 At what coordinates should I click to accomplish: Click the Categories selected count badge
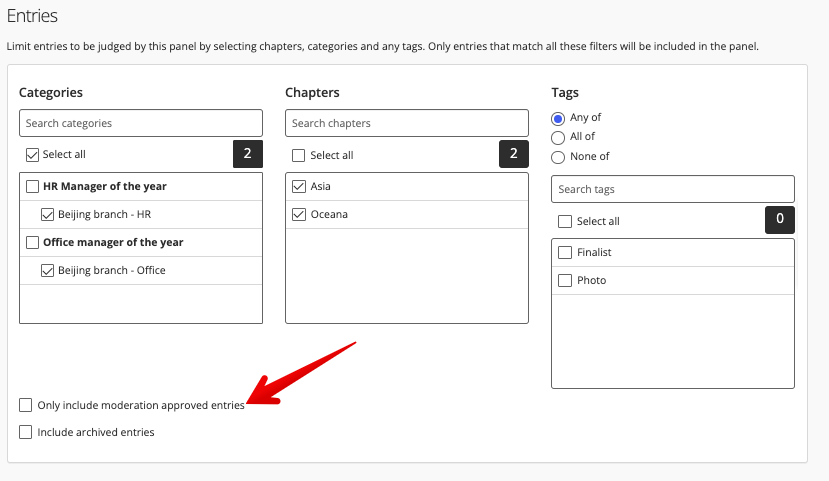(x=247, y=154)
